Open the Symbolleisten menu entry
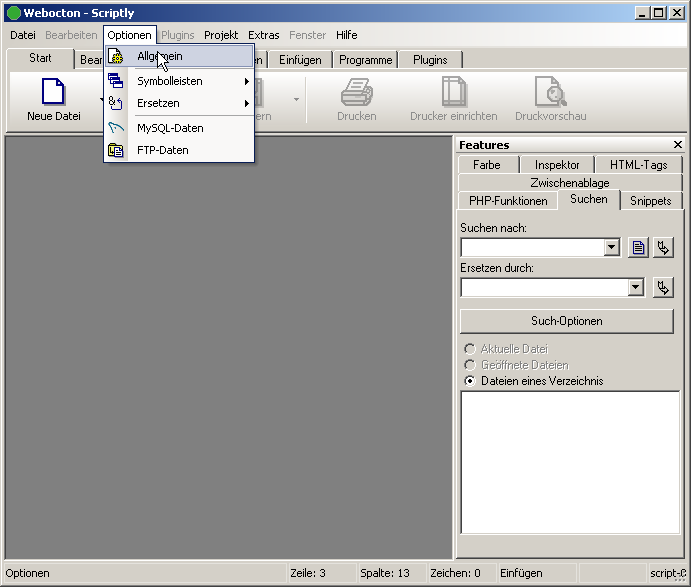This screenshot has height=587, width=691. click(179, 81)
